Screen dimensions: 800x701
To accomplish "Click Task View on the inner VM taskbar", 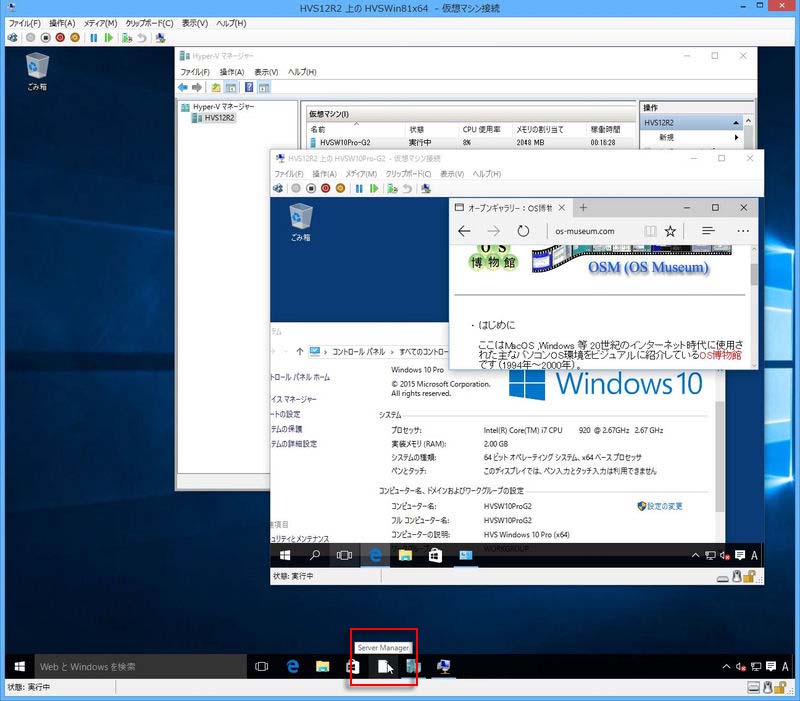I will click(x=344, y=555).
